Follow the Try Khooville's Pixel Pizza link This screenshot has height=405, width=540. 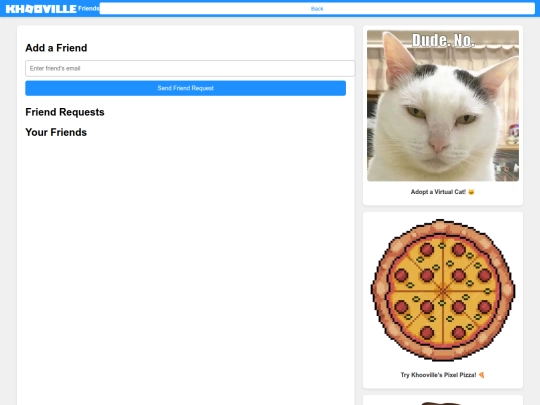[443, 375]
